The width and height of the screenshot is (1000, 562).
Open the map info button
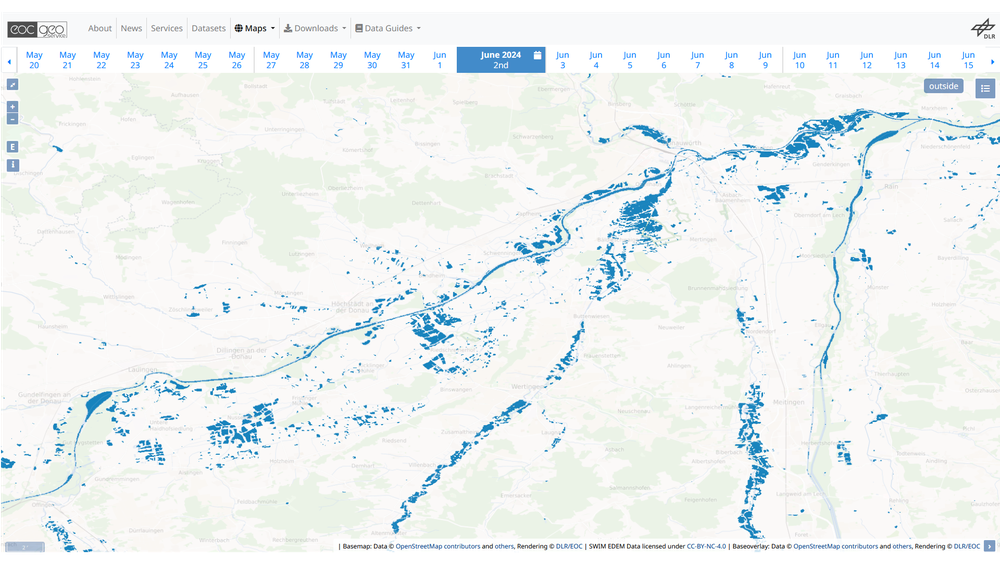tap(12, 164)
